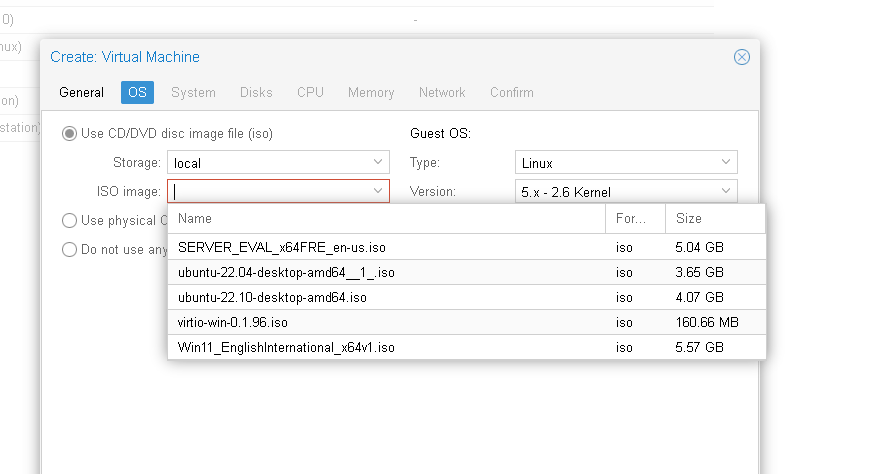Image resolution: width=892 pixels, height=474 pixels.
Task: Select Use CD/DVD disc image file radio
Action: [69, 134]
